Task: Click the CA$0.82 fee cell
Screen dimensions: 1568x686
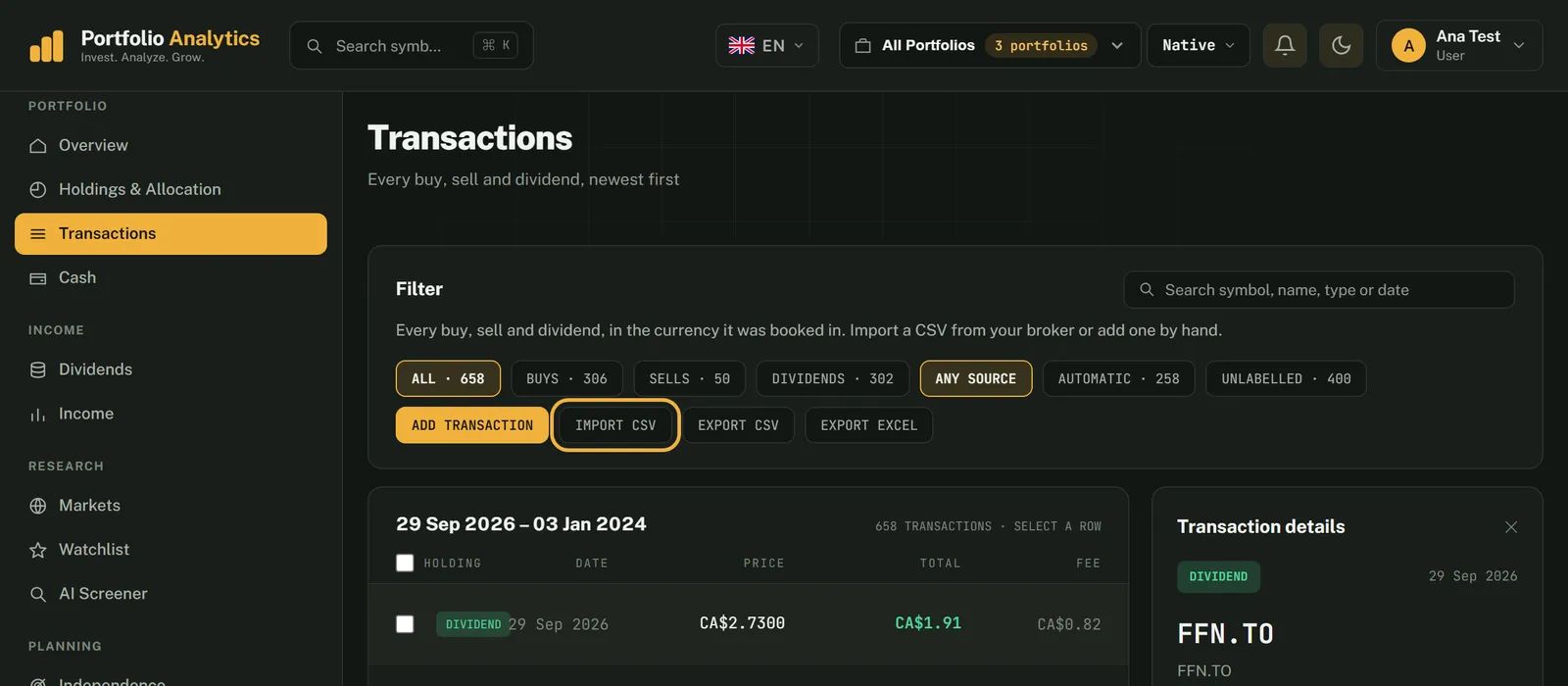Action: pos(1069,624)
